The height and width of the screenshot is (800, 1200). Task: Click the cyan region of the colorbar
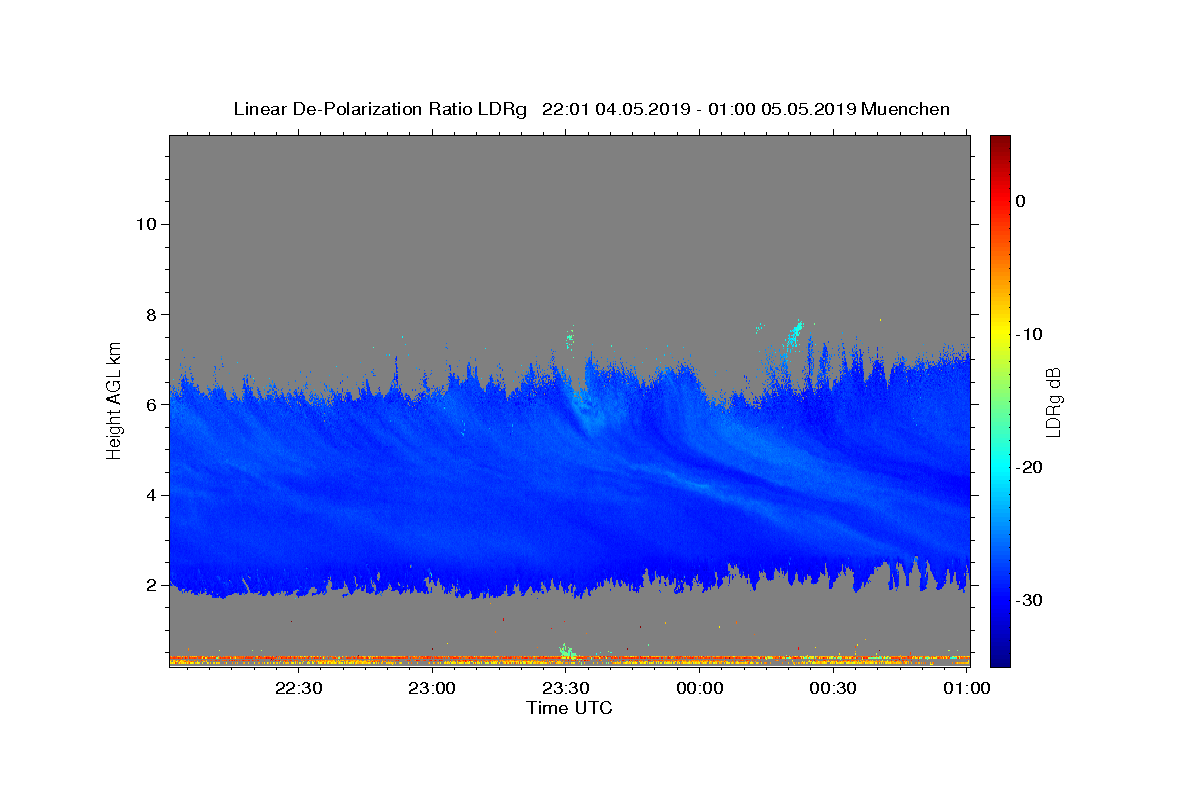pyautogui.click(x=1000, y=465)
